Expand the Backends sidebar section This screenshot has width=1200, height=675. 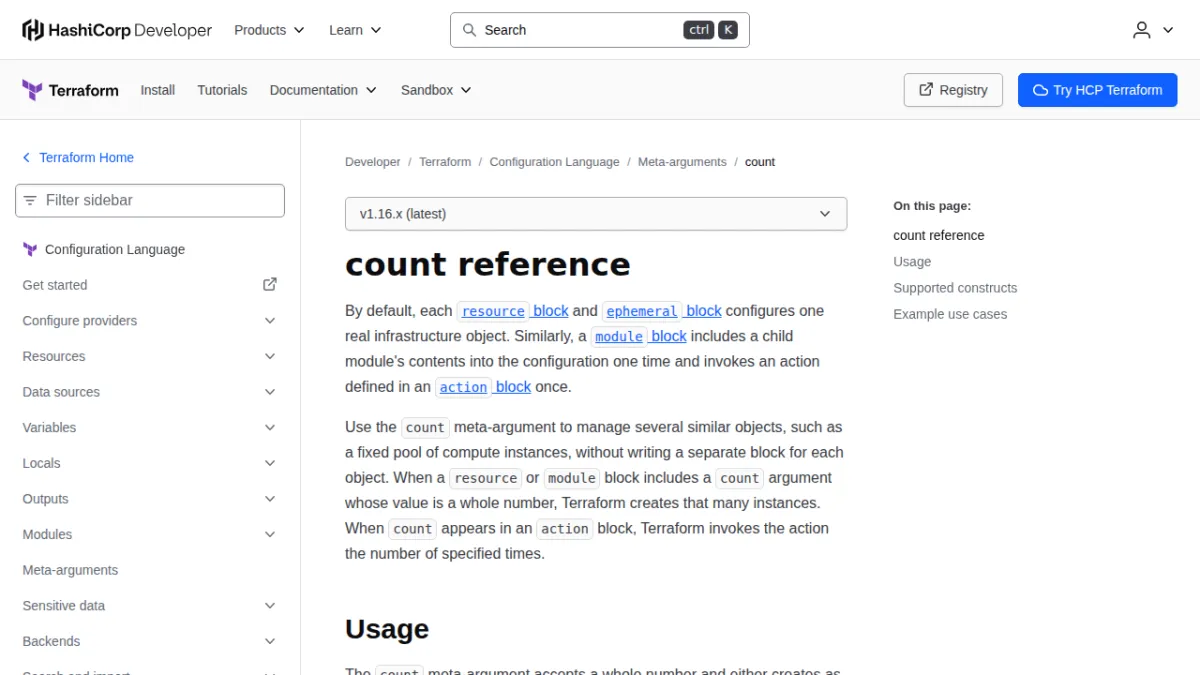150,641
